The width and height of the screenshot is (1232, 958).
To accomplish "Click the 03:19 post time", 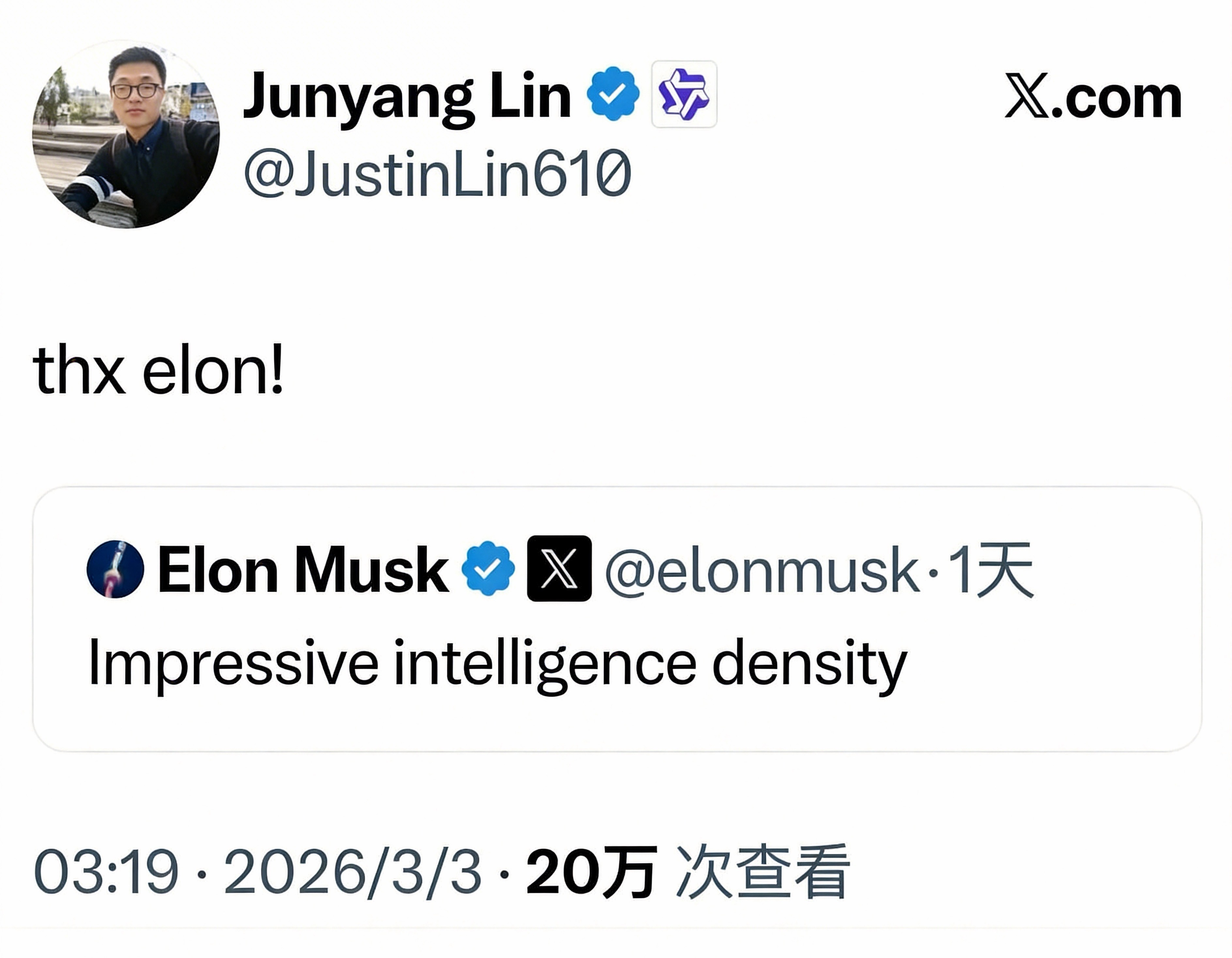I will tap(106, 872).
